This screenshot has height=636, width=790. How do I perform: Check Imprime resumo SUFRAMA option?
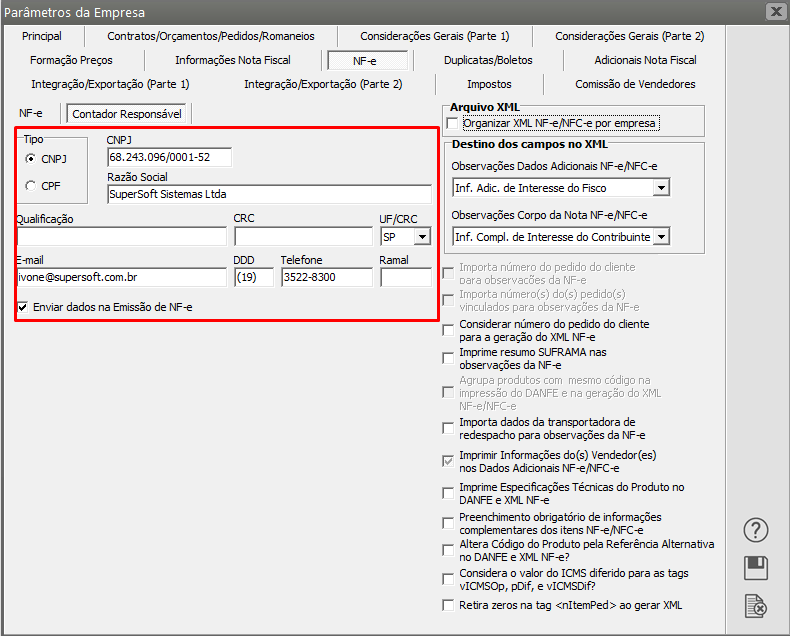coord(448,357)
